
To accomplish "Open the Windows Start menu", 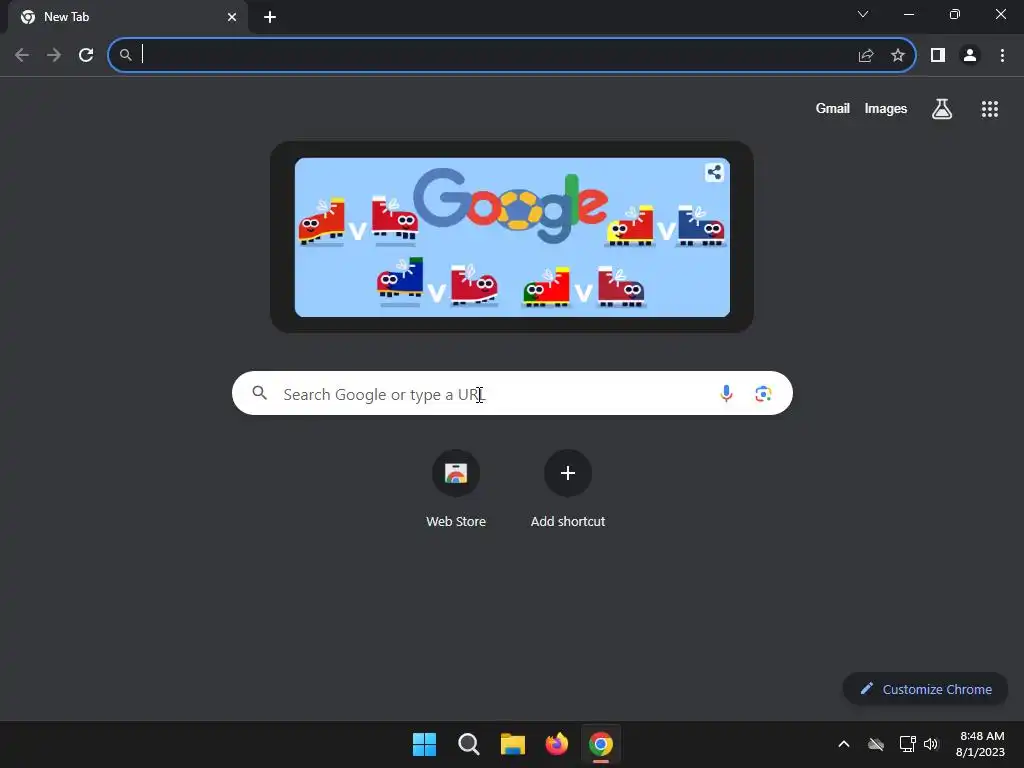I will click(424, 744).
